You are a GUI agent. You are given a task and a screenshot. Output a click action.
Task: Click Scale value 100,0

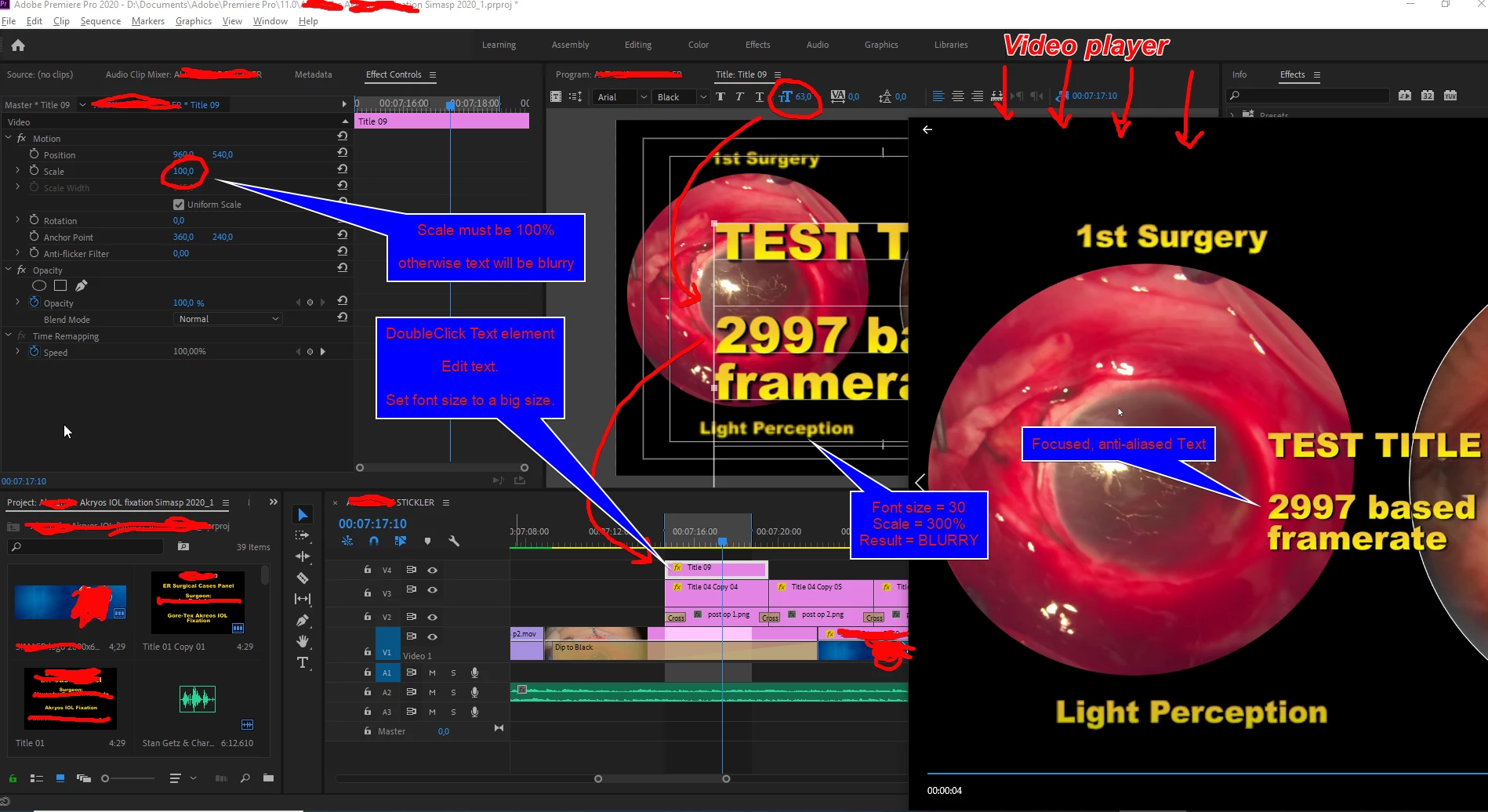coord(183,171)
